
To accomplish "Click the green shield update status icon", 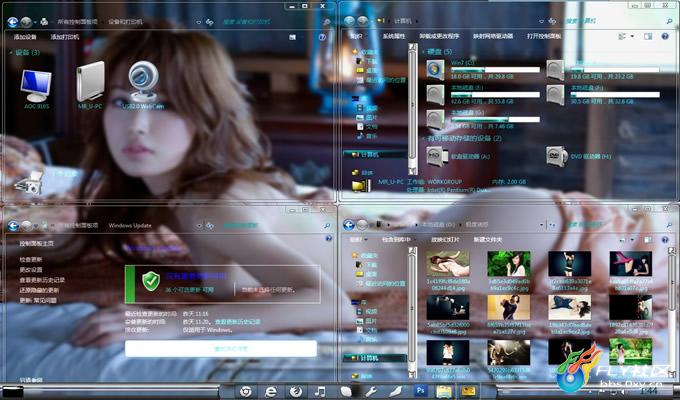I will click(151, 281).
